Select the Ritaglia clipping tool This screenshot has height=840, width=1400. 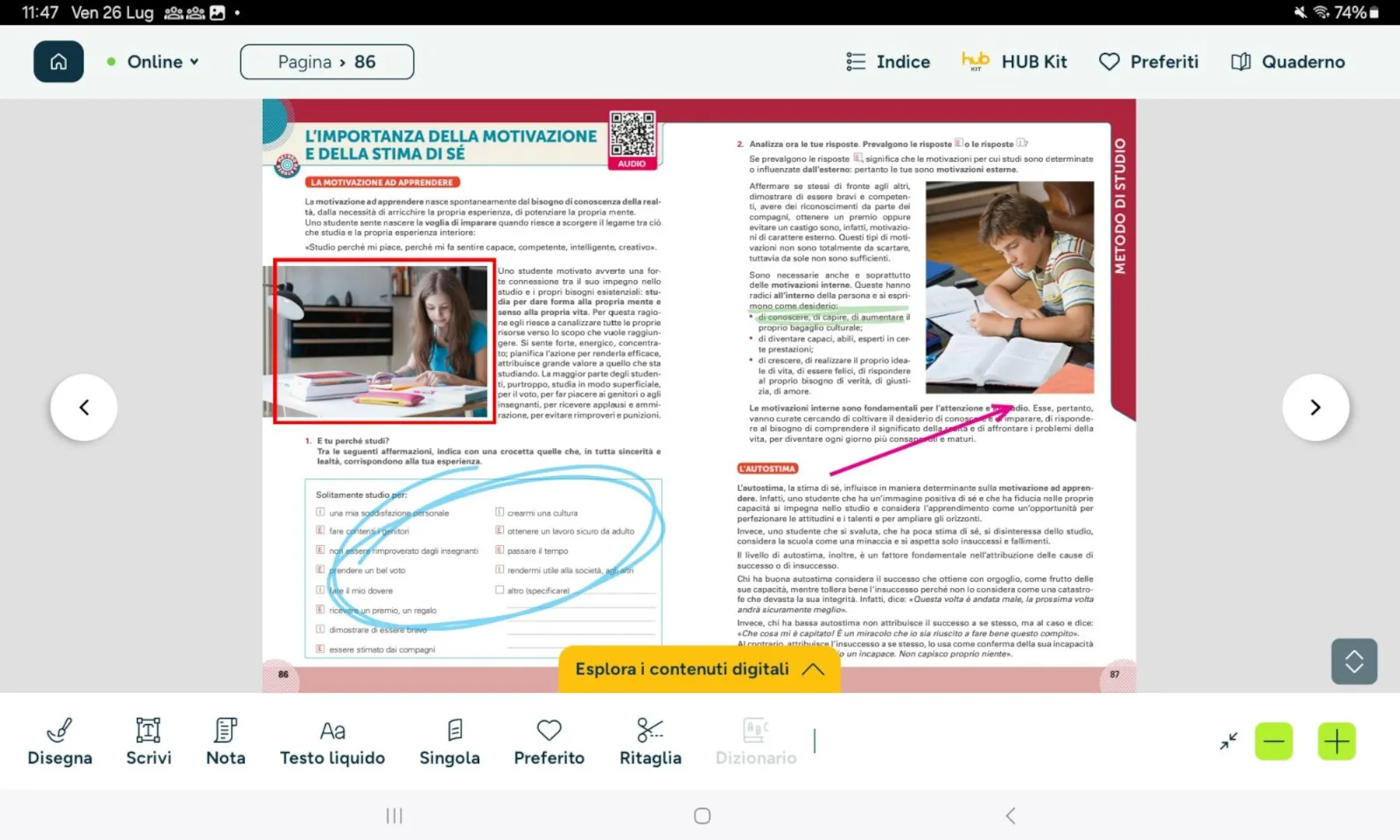(x=650, y=742)
